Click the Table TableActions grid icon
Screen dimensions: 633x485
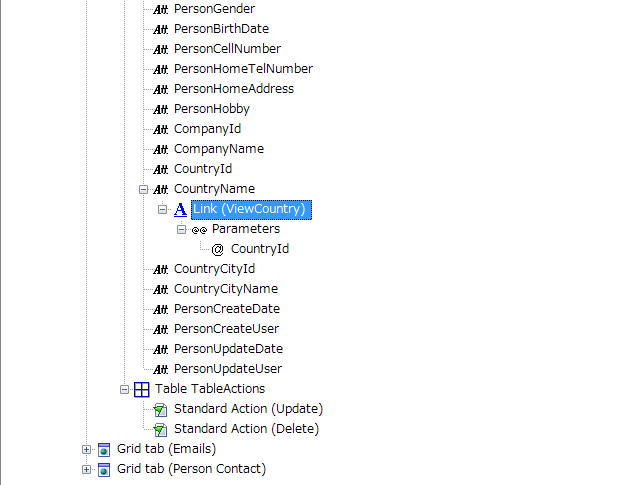(x=142, y=389)
